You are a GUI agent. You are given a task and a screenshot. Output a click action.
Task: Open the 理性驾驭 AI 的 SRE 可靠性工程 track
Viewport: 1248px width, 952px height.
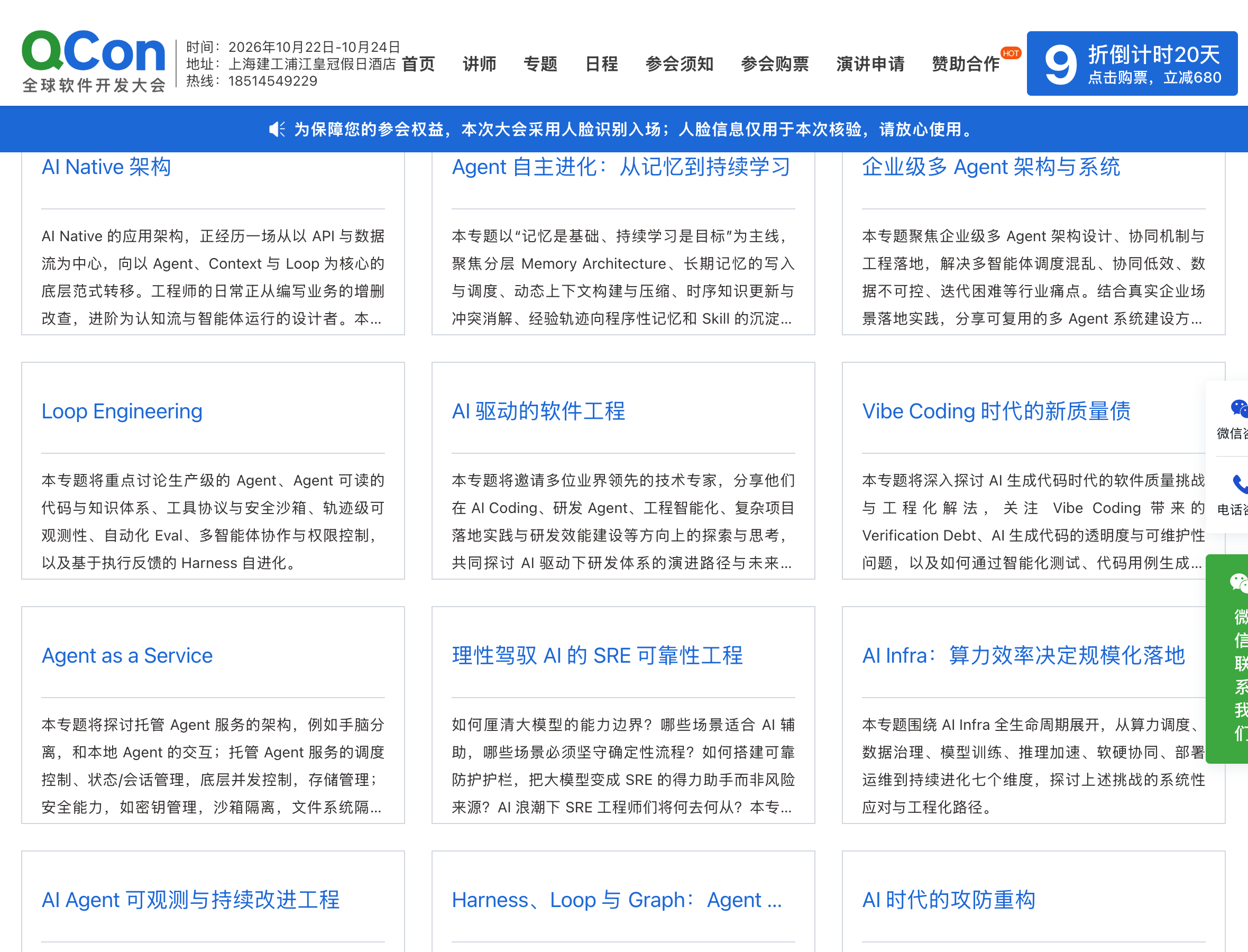(x=597, y=656)
